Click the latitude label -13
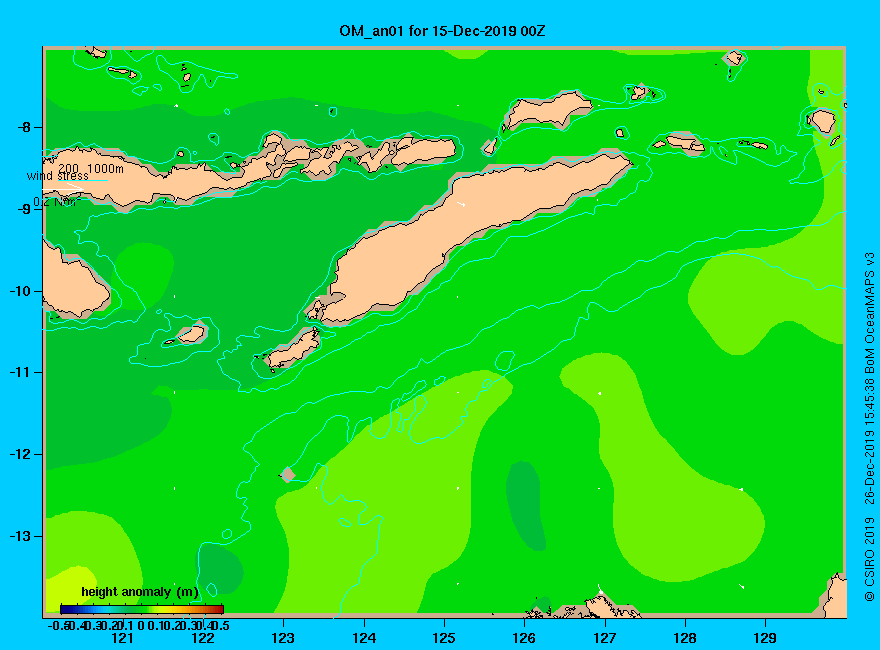The height and width of the screenshot is (650, 880). [21, 536]
